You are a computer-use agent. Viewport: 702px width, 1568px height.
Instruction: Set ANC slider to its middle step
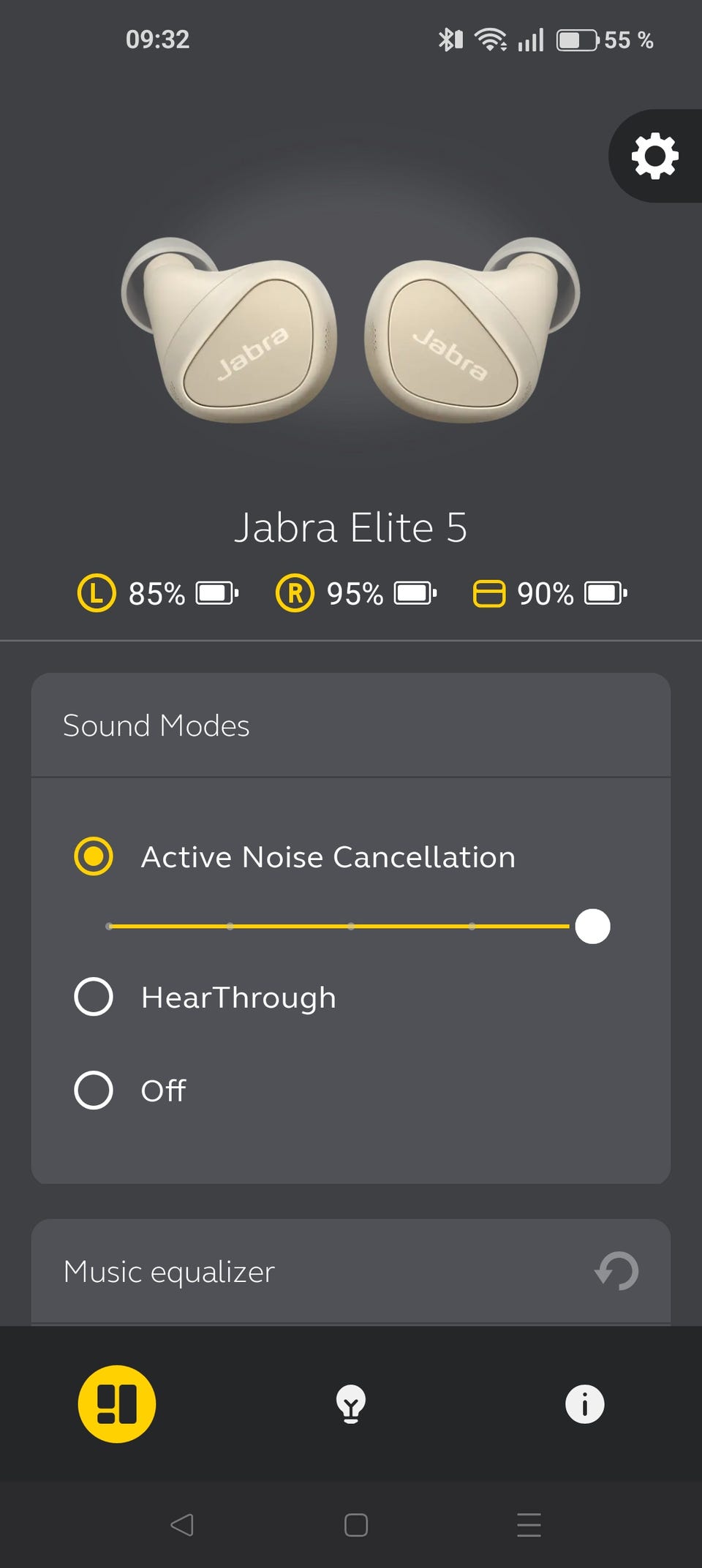(x=351, y=927)
